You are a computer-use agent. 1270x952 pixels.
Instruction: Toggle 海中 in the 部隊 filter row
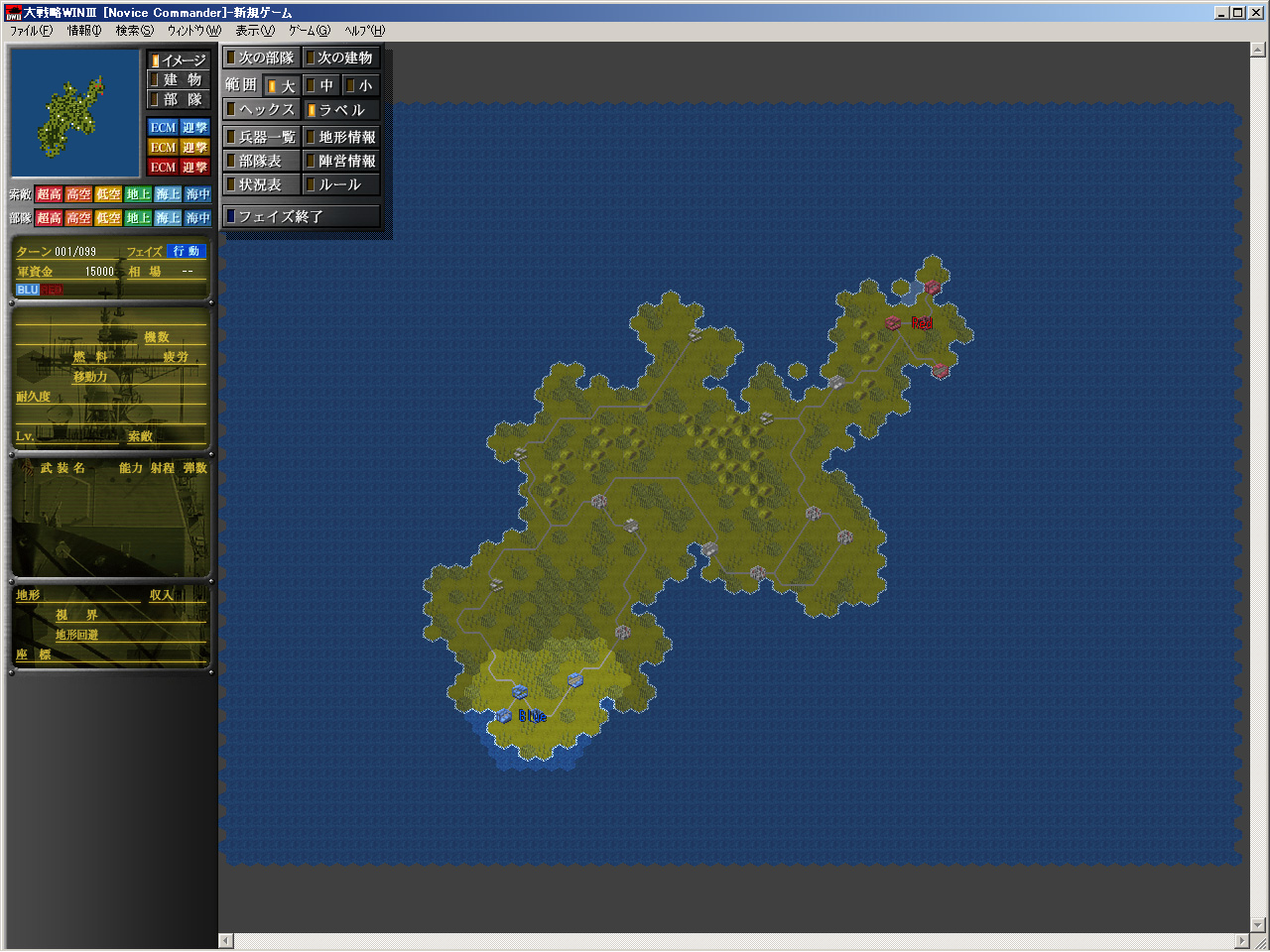197,218
